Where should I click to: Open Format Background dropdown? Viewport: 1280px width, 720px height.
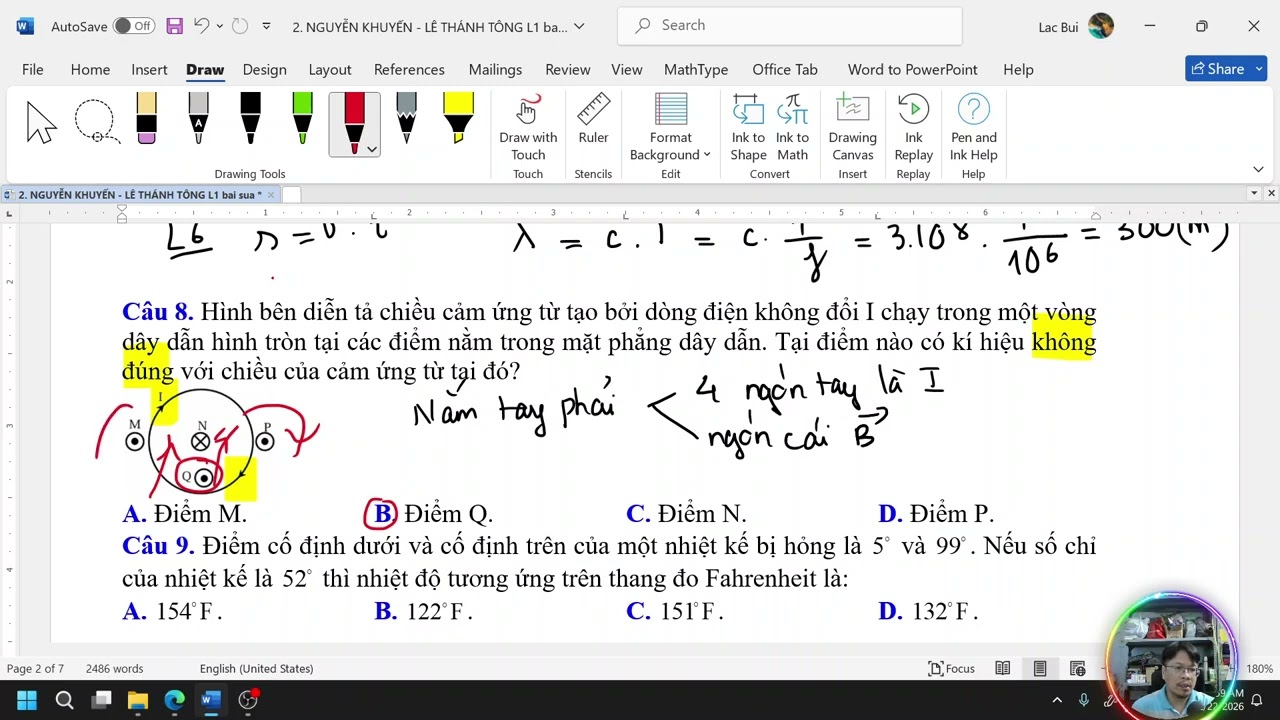[x=670, y=127]
